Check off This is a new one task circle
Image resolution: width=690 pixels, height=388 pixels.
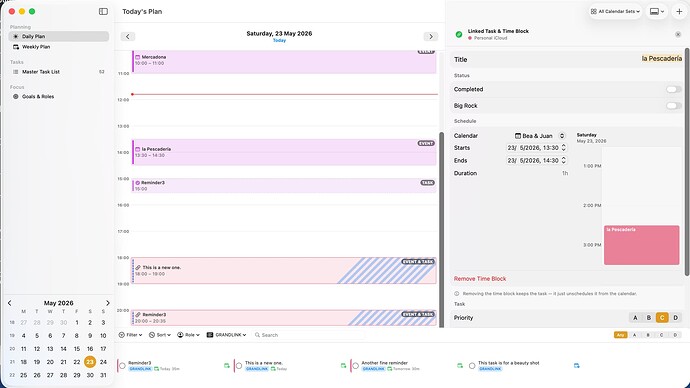click(239, 366)
